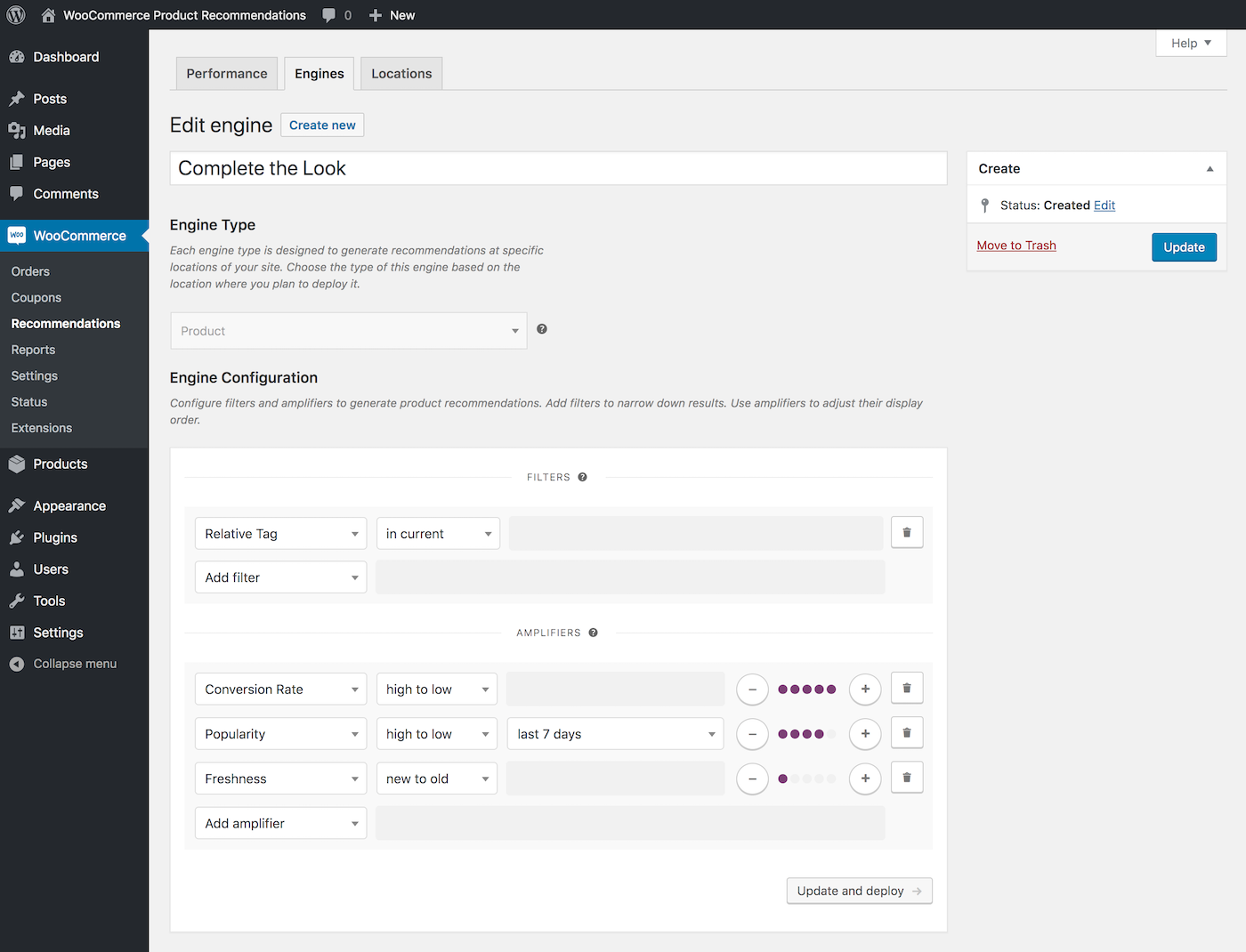The width and height of the screenshot is (1246, 952).
Task: Open the engine type Product dropdown
Action: point(348,331)
